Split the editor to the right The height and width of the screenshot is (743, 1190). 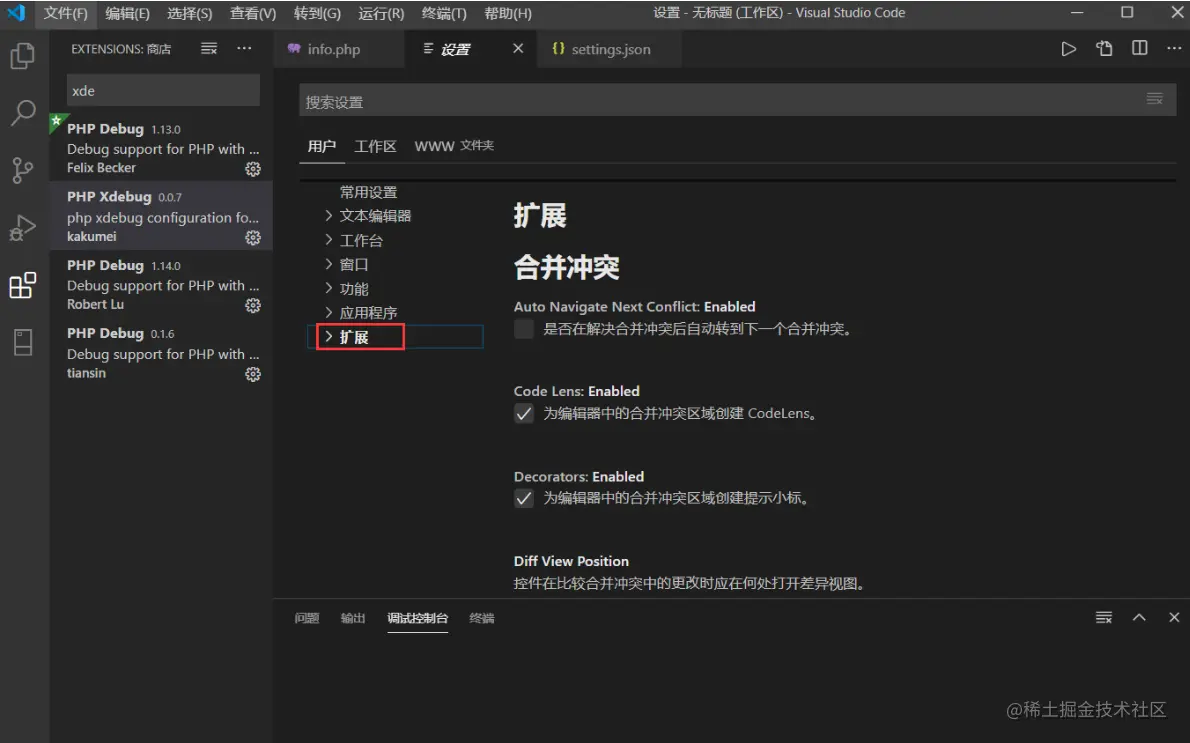pyautogui.click(x=1139, y=49)
